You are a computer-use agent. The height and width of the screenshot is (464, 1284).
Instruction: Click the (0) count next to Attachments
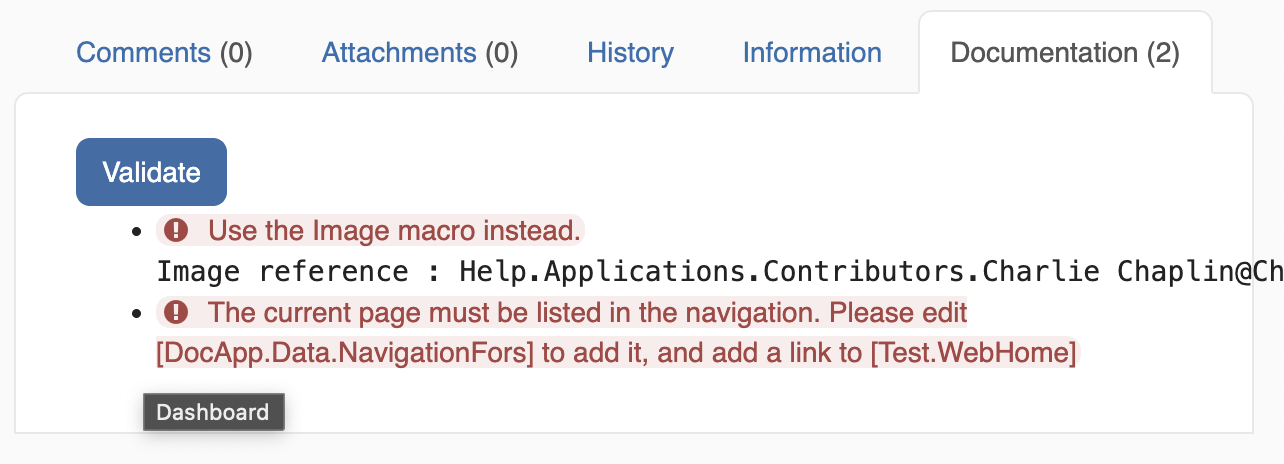tap(502, 53)
